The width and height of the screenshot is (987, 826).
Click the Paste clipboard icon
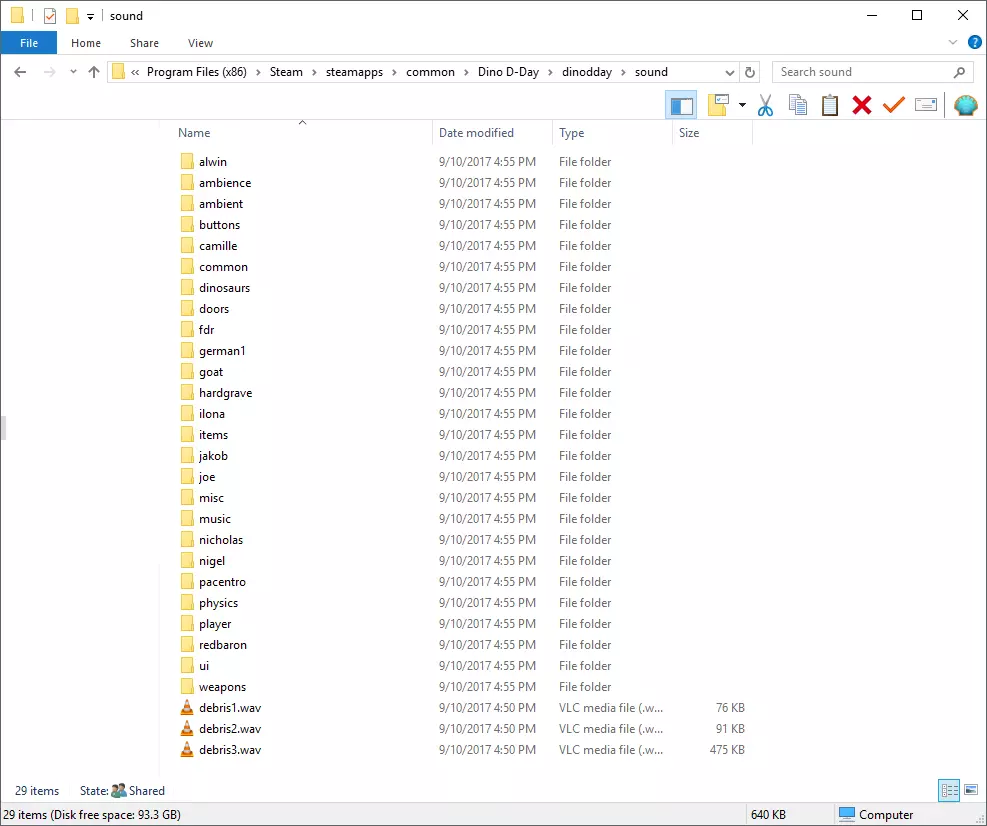830,105
